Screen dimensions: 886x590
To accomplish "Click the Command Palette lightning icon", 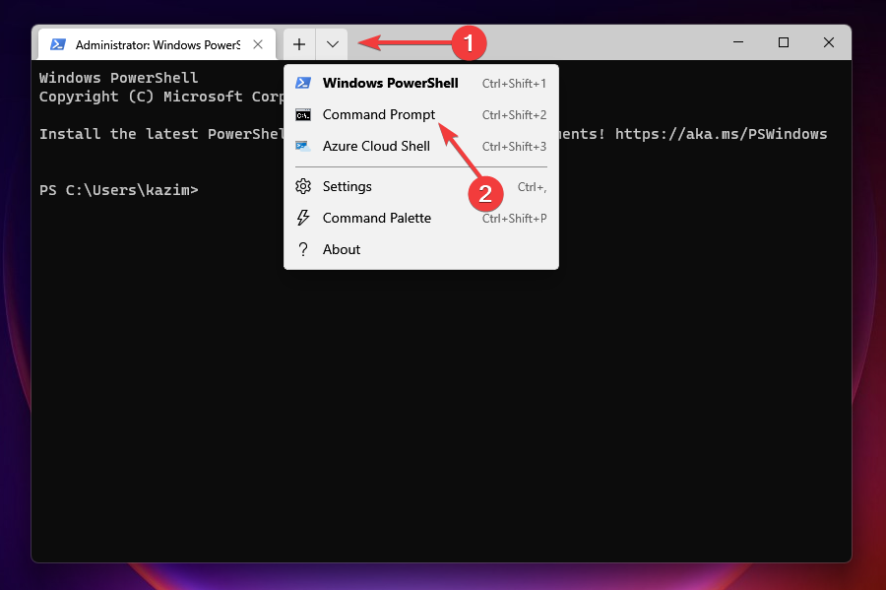I will (303, 218).
